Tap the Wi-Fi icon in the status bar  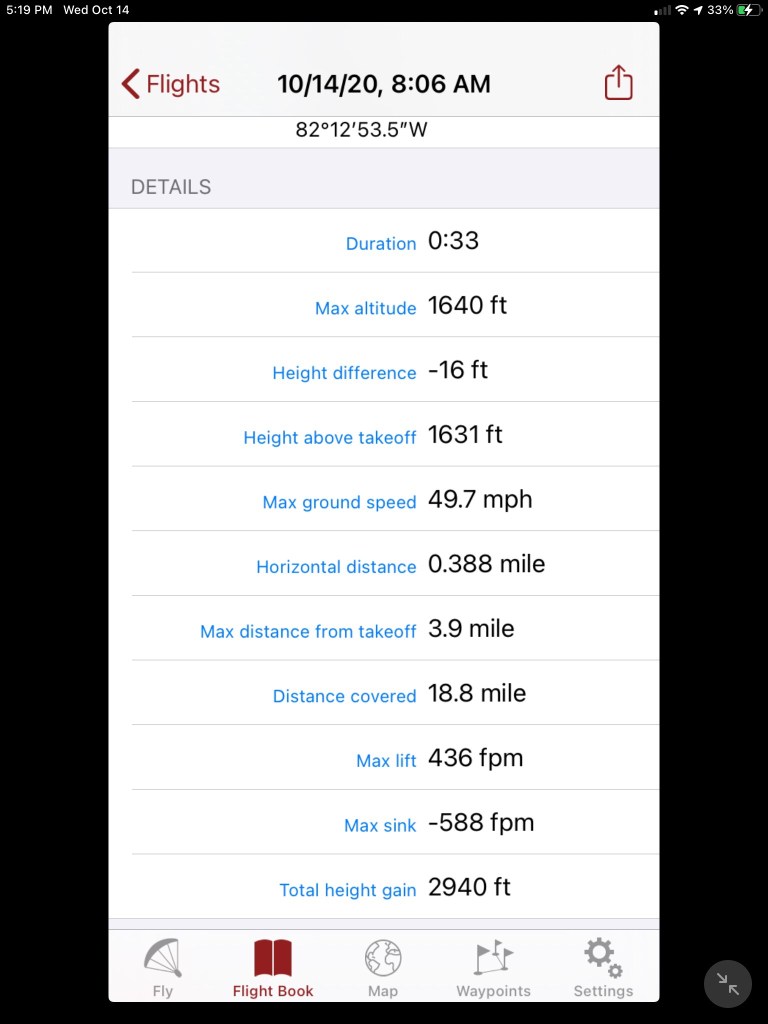point(682,10)
